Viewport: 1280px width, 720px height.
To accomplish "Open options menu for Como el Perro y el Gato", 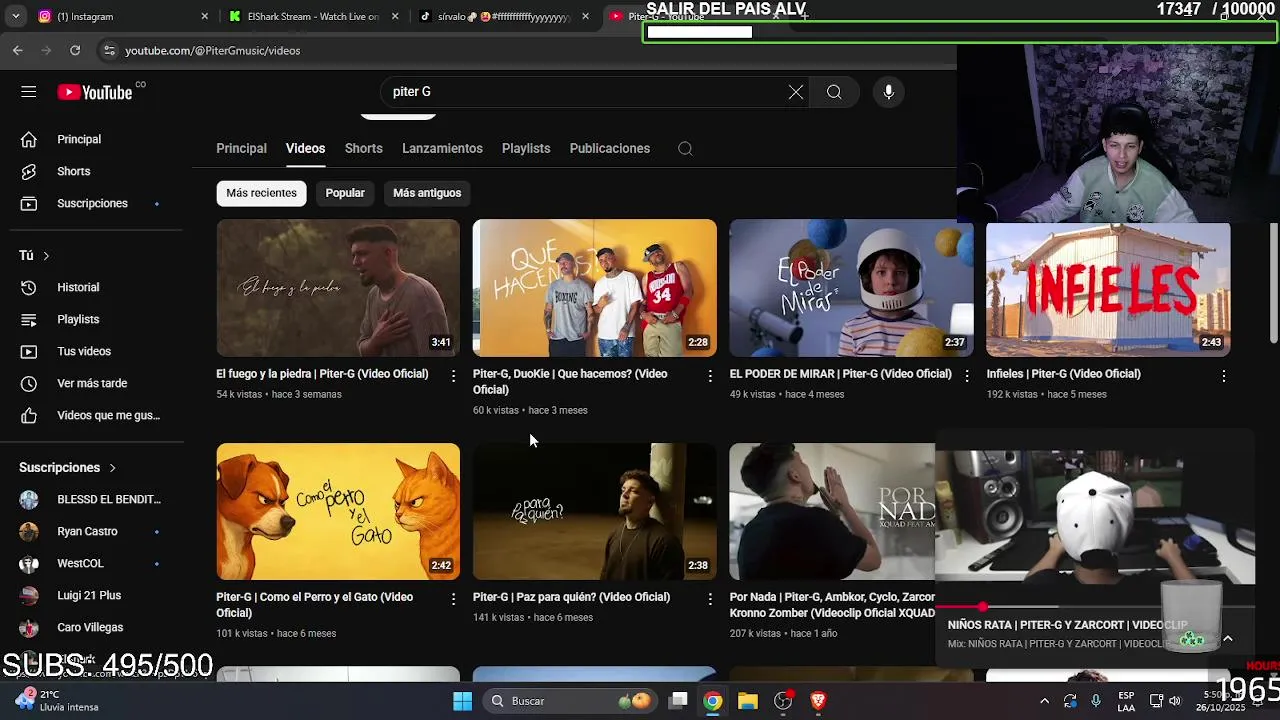I will 453,599.
